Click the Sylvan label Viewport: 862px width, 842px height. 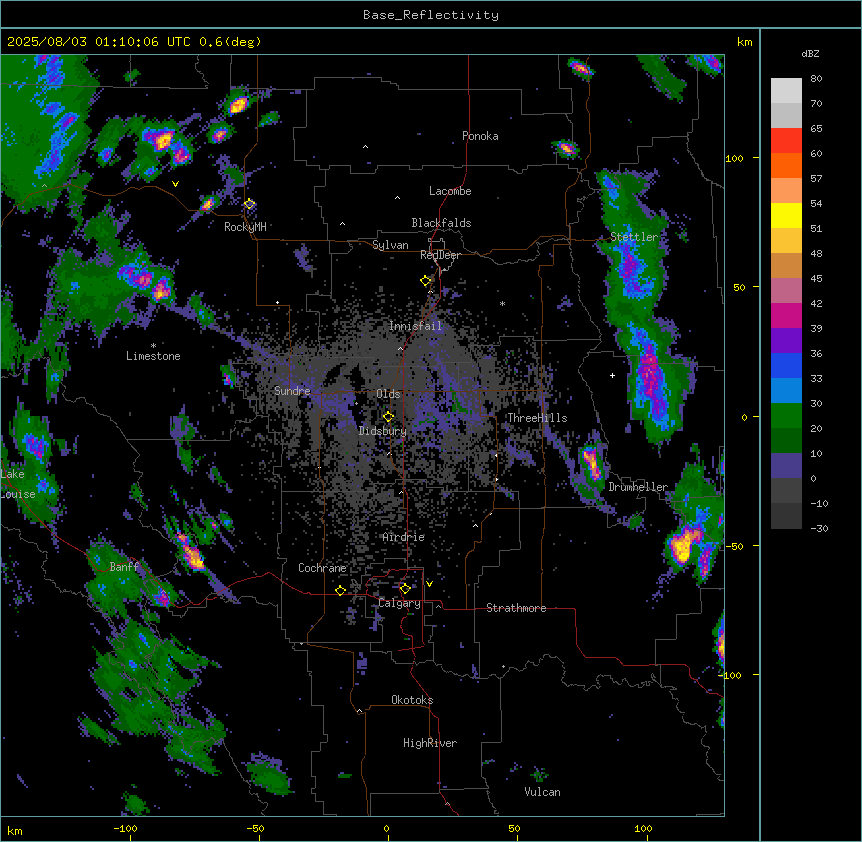pos(390,245)
